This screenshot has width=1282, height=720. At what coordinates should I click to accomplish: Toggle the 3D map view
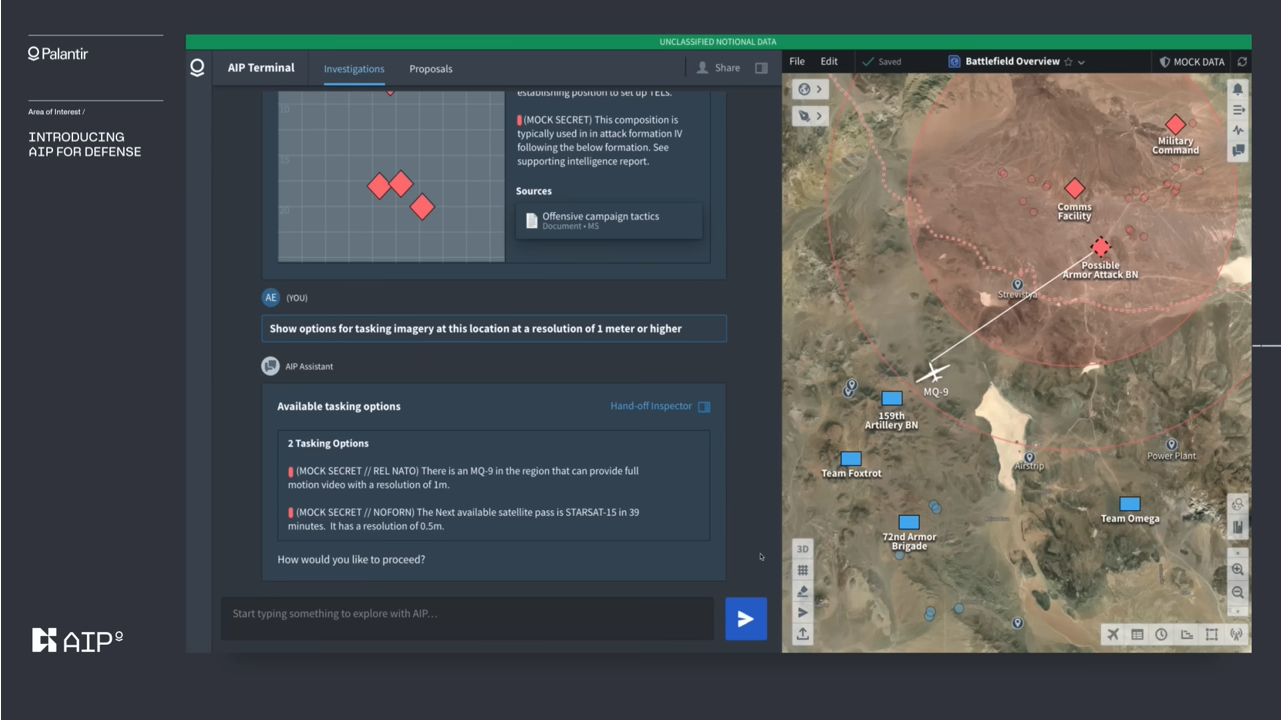pos(802,549)
